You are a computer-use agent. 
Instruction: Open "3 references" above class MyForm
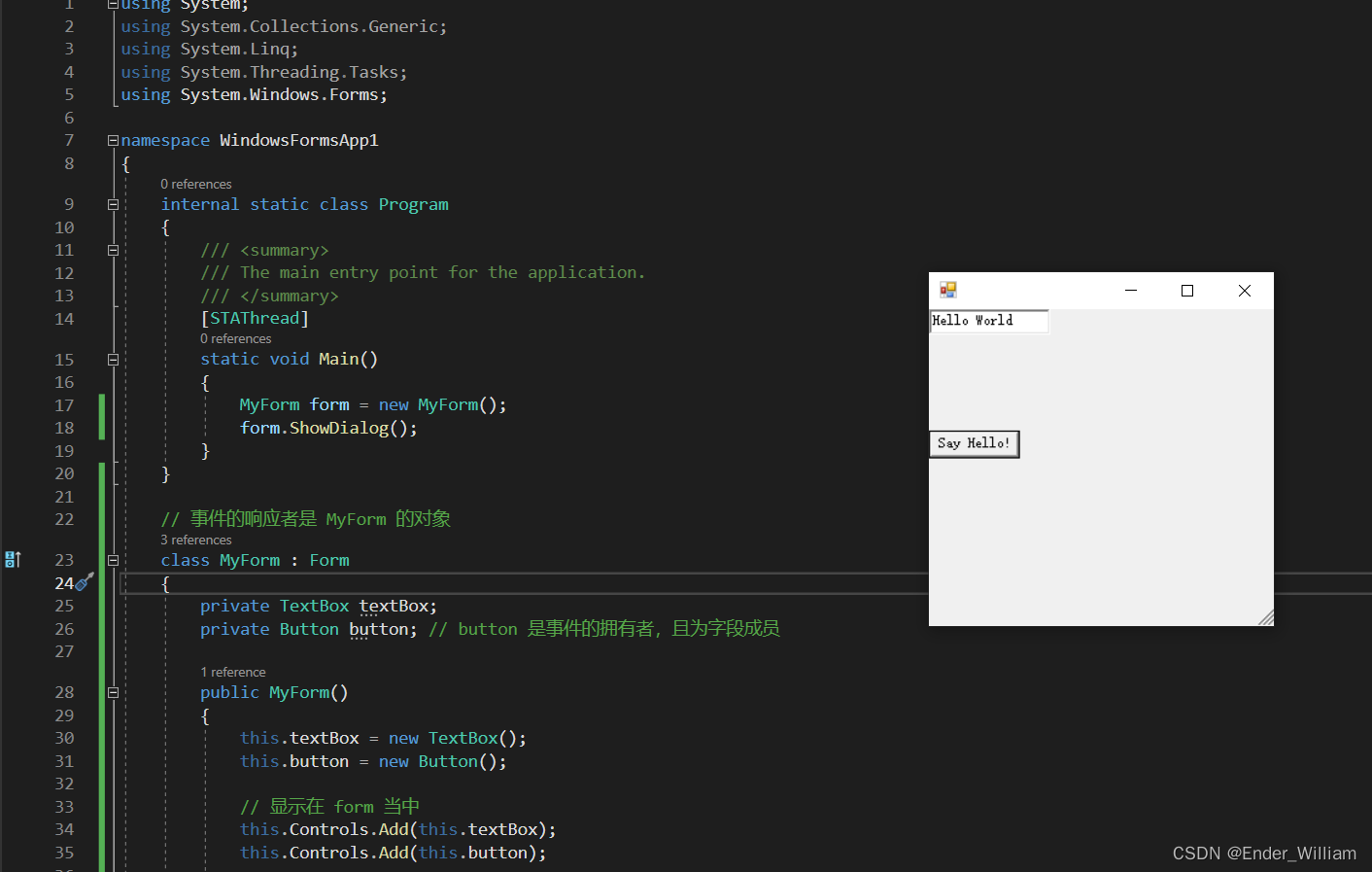tap(196, 541)
